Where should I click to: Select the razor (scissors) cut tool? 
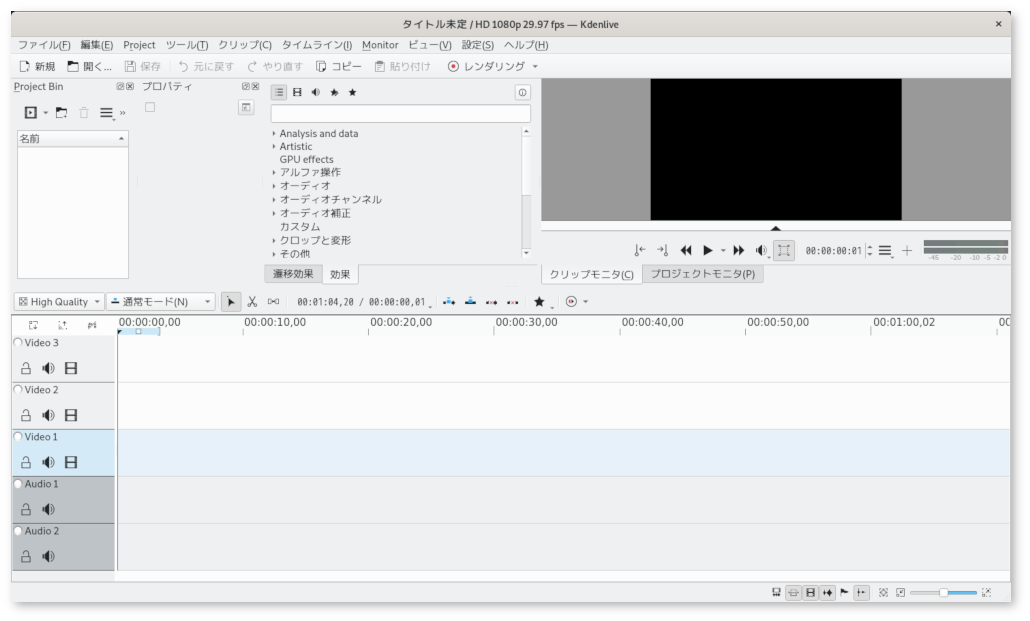252,301
